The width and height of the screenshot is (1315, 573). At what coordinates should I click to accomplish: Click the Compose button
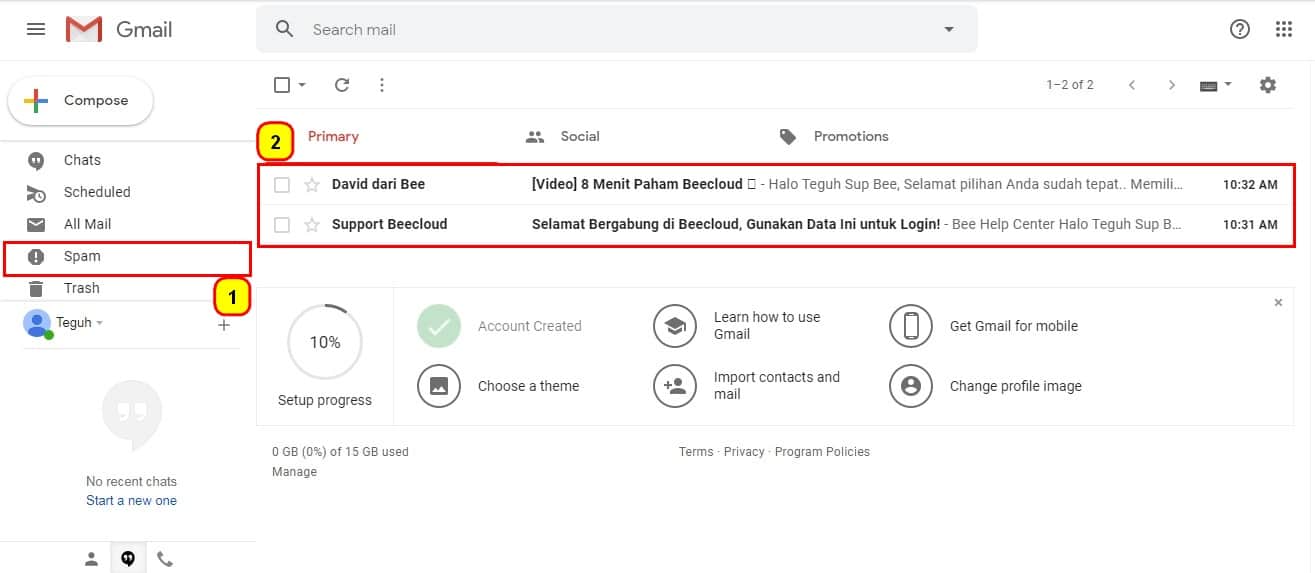point(80,101)
